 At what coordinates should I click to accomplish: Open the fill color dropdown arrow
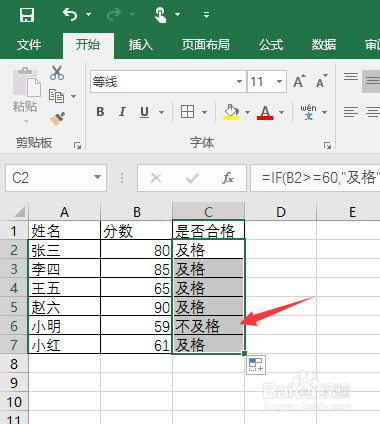[247, 112]
